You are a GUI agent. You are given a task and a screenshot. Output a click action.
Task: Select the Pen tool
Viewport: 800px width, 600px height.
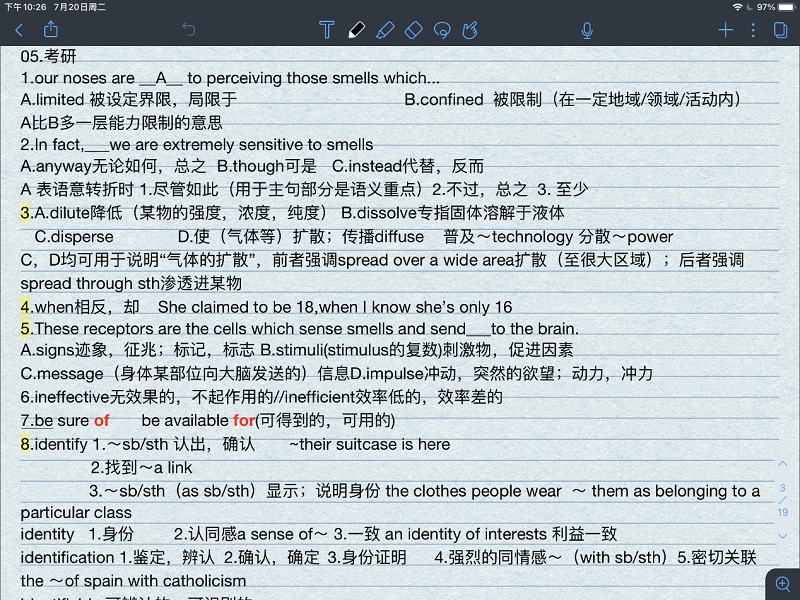pyautogui.click(x=356, y=30)
